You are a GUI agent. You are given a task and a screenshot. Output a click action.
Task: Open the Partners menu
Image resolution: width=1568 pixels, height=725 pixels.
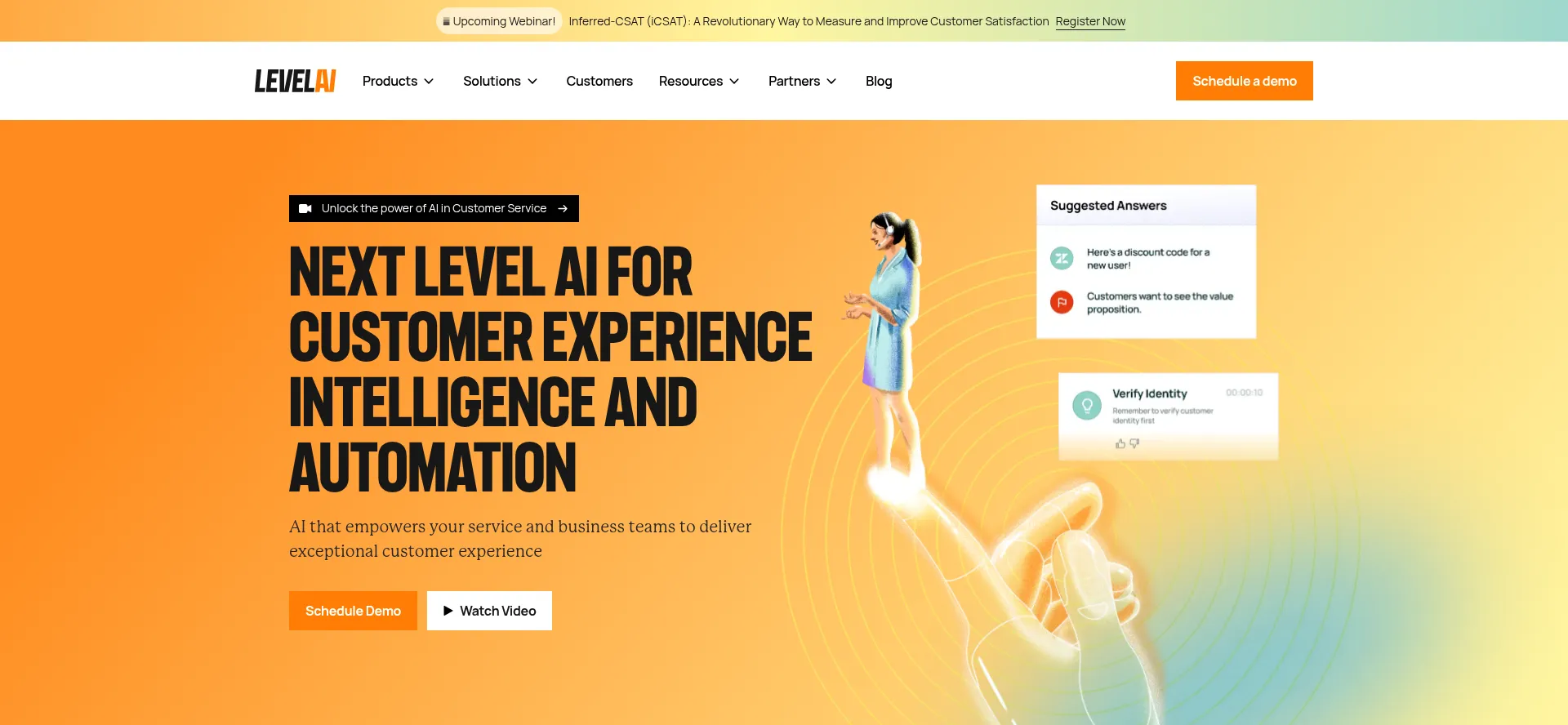point(802,82)
